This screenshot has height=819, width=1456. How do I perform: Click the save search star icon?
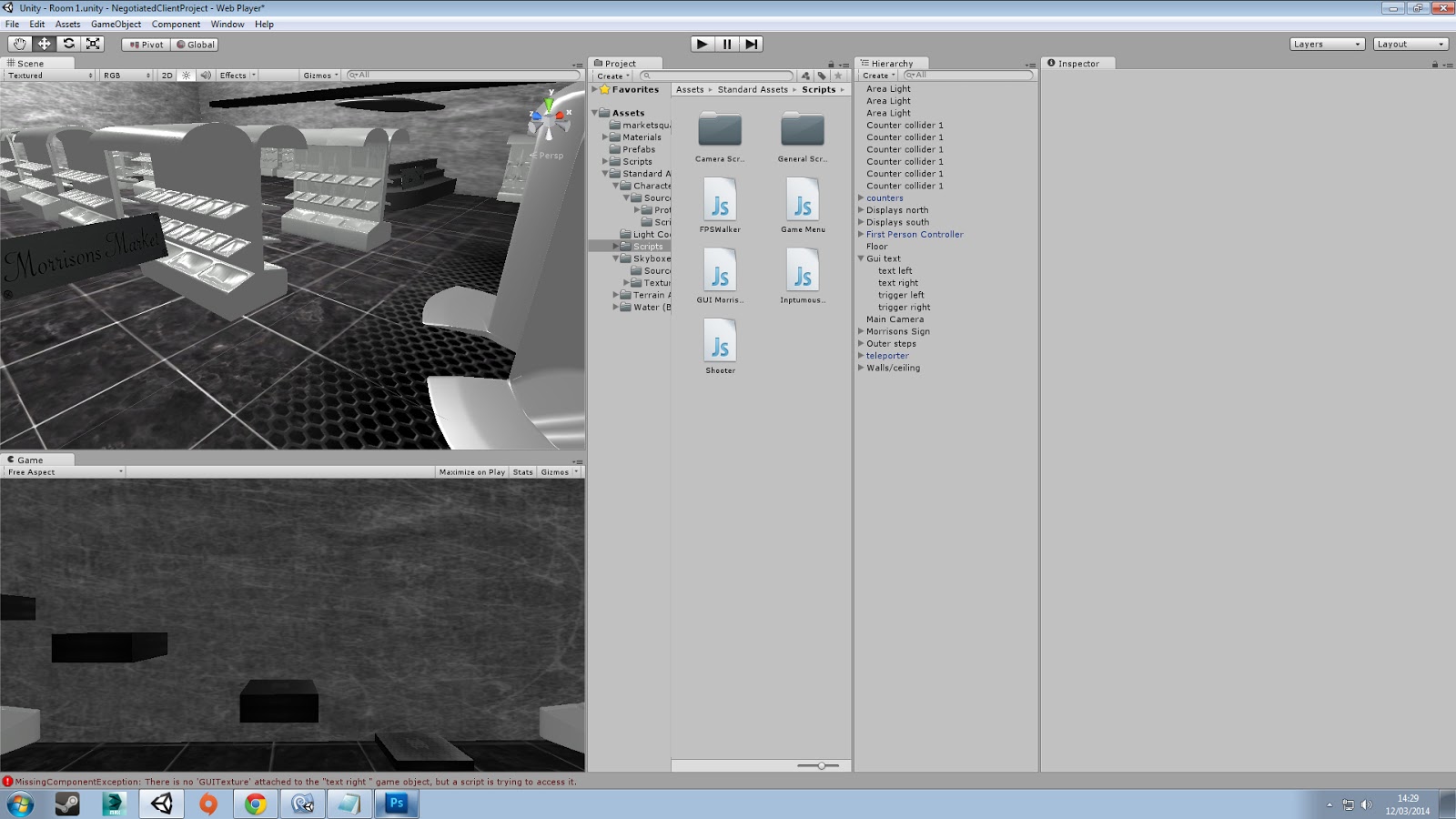838,76
